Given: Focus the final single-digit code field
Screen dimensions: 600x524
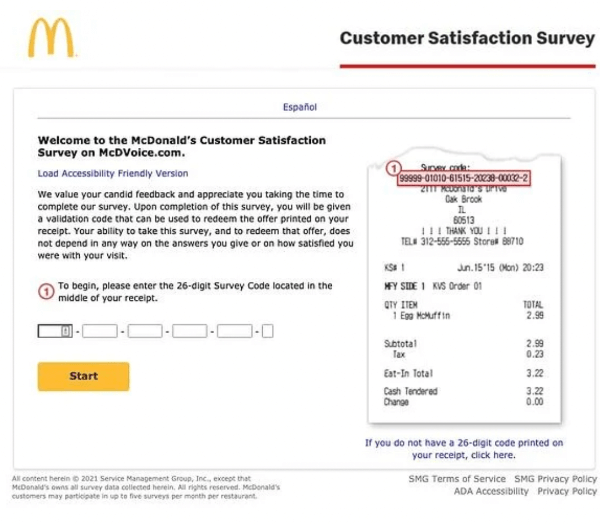Looking at the screenshot, I should click(x=267, y=331).
